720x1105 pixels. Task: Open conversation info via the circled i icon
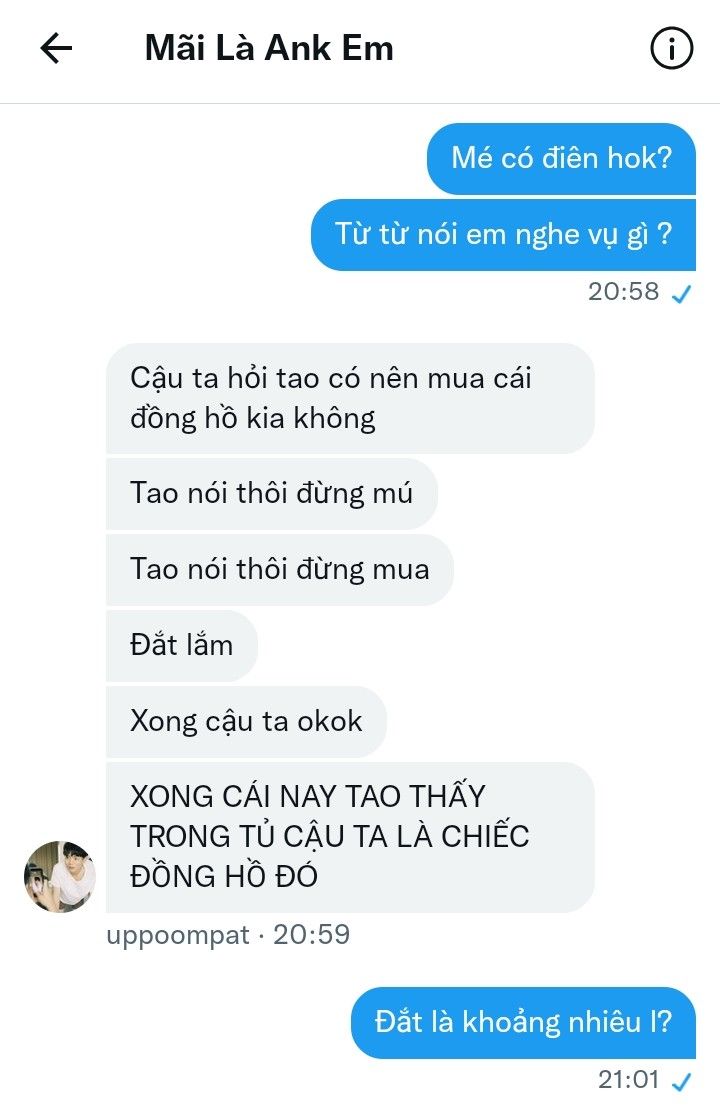pyautogui.click(x=671, y=49)
